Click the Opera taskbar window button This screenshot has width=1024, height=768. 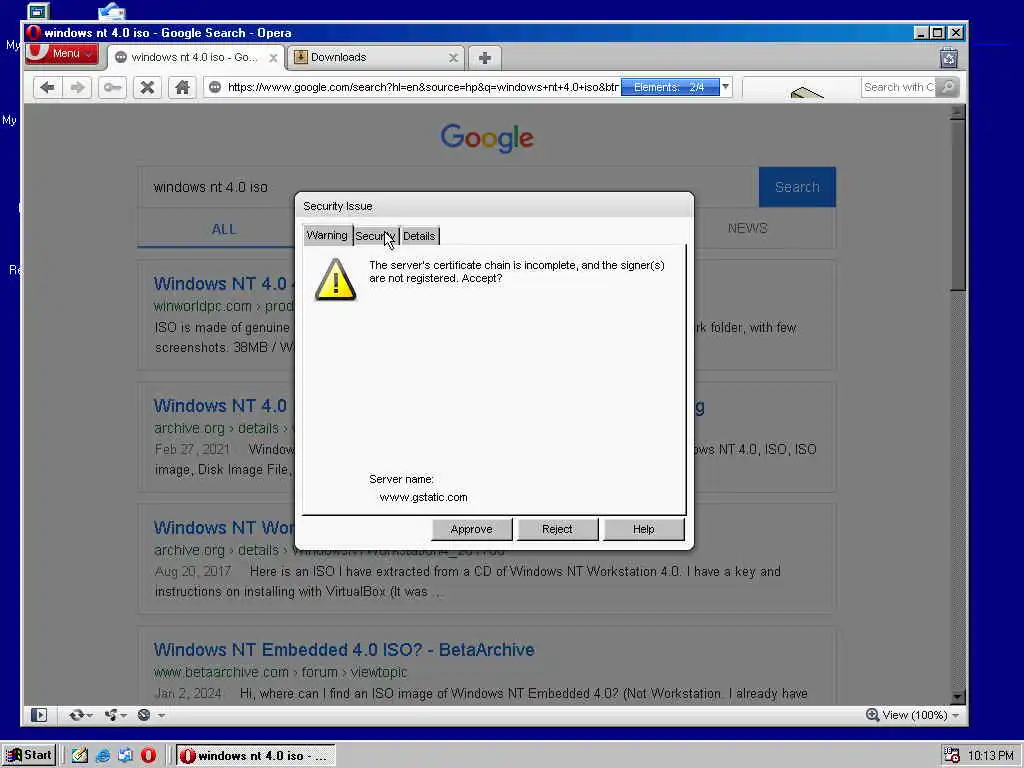pyautogui.click(x=256, y=756)
